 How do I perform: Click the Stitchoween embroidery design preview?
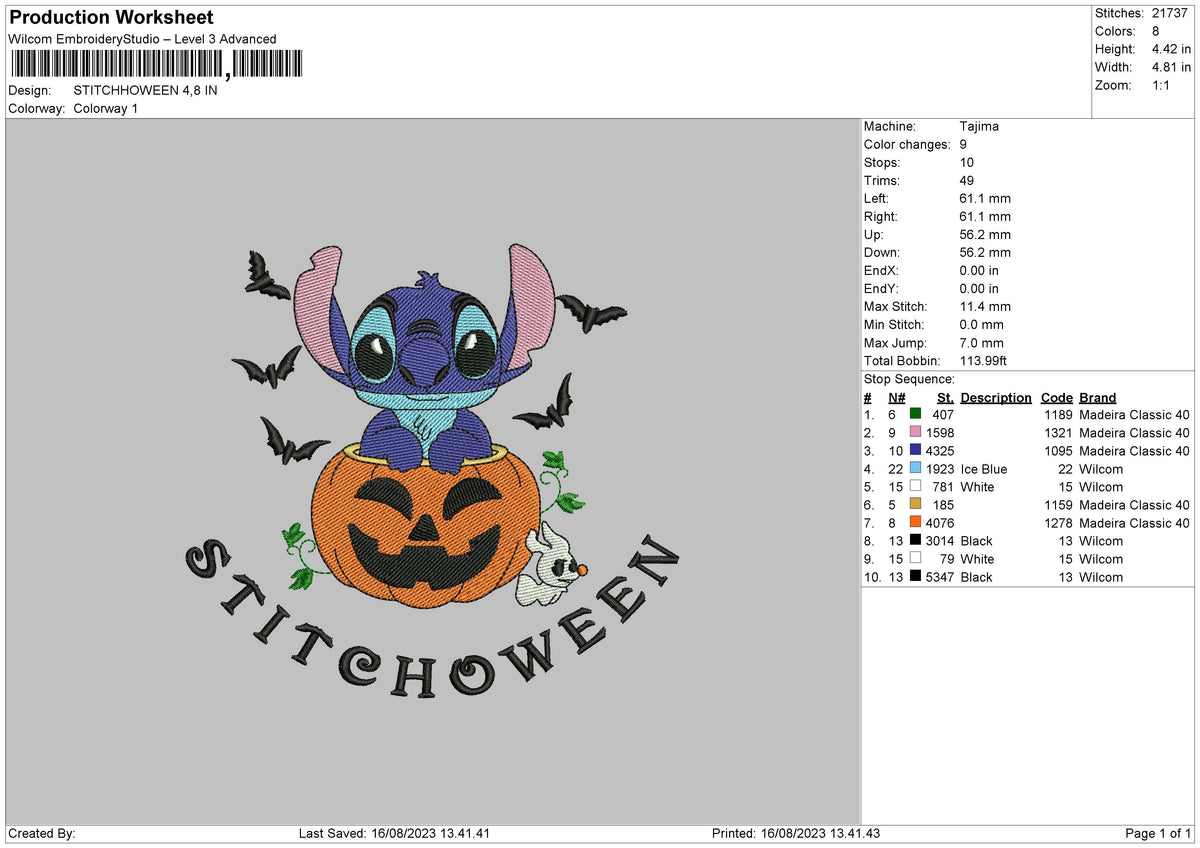(x=432, y=470)
